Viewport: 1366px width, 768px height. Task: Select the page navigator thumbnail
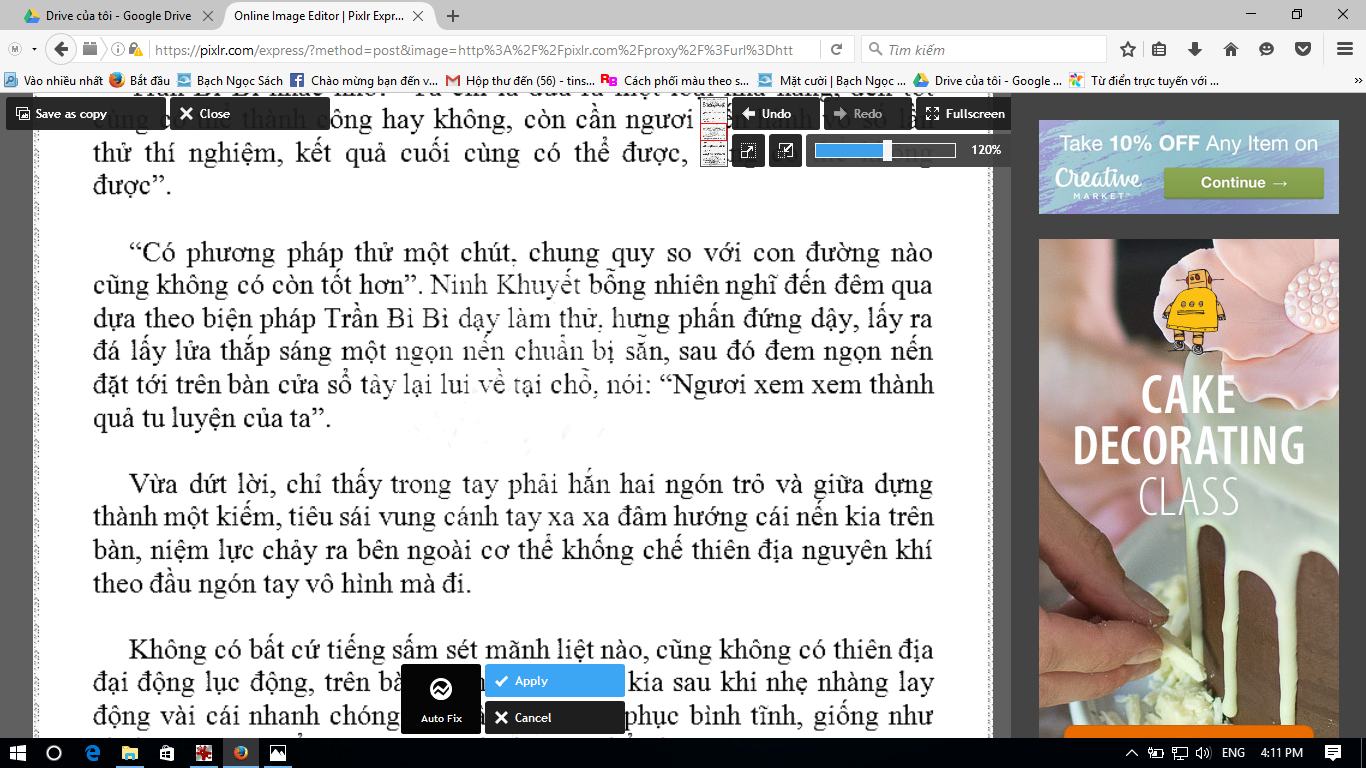click(x=714, y=132)
